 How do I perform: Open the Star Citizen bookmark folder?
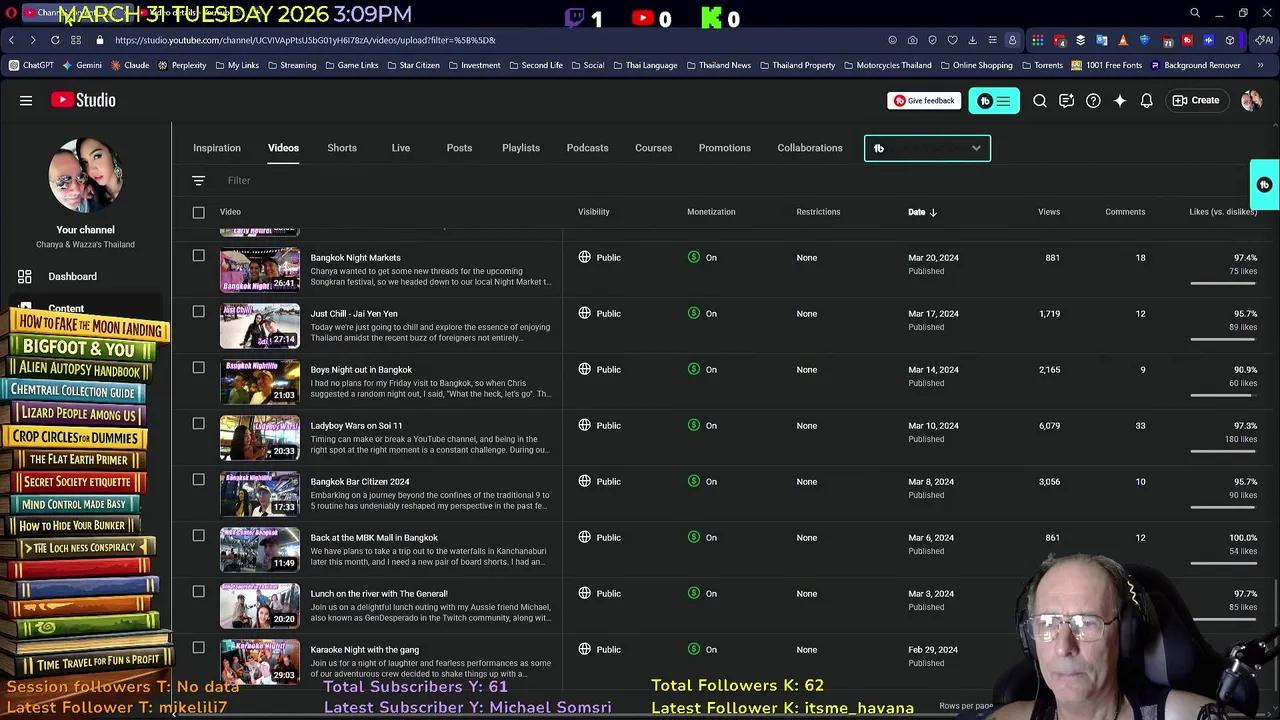[413, 65]
